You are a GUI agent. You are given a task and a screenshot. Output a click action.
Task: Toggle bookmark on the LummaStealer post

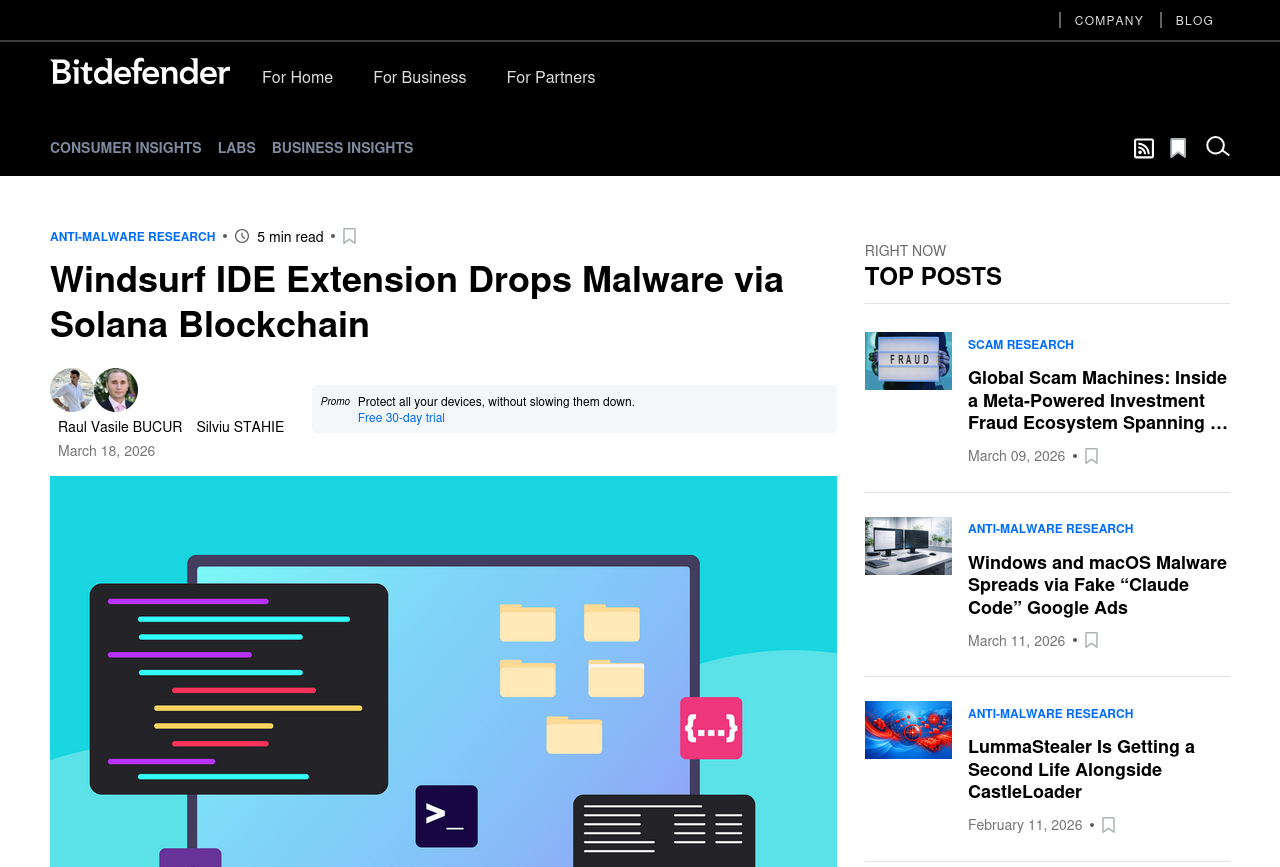click(1108, 825)
